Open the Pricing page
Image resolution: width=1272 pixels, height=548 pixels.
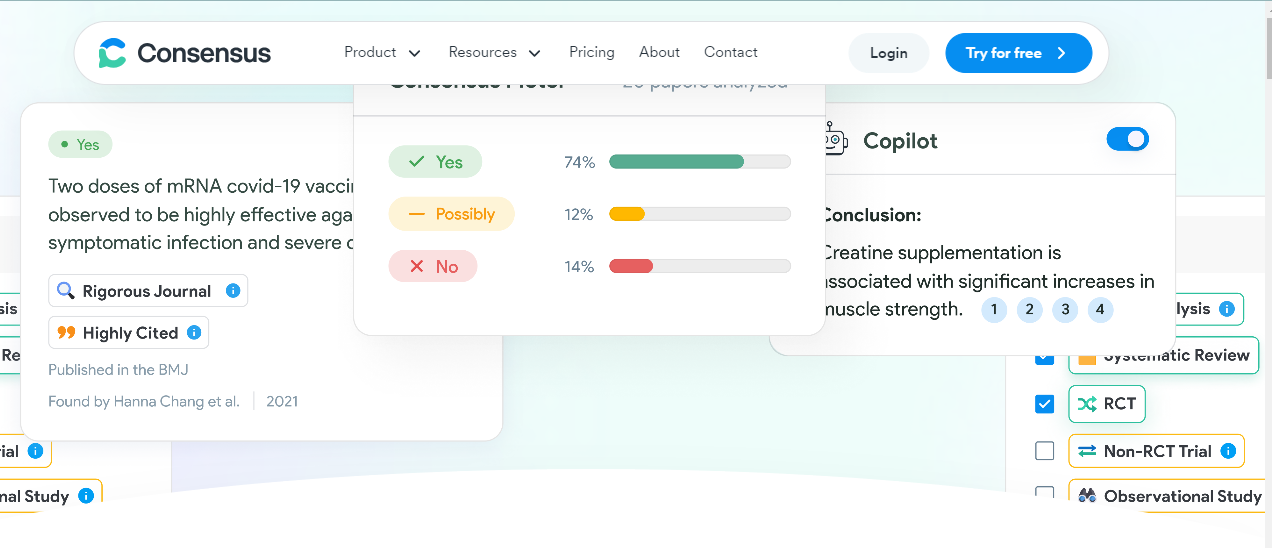point(592,52)
